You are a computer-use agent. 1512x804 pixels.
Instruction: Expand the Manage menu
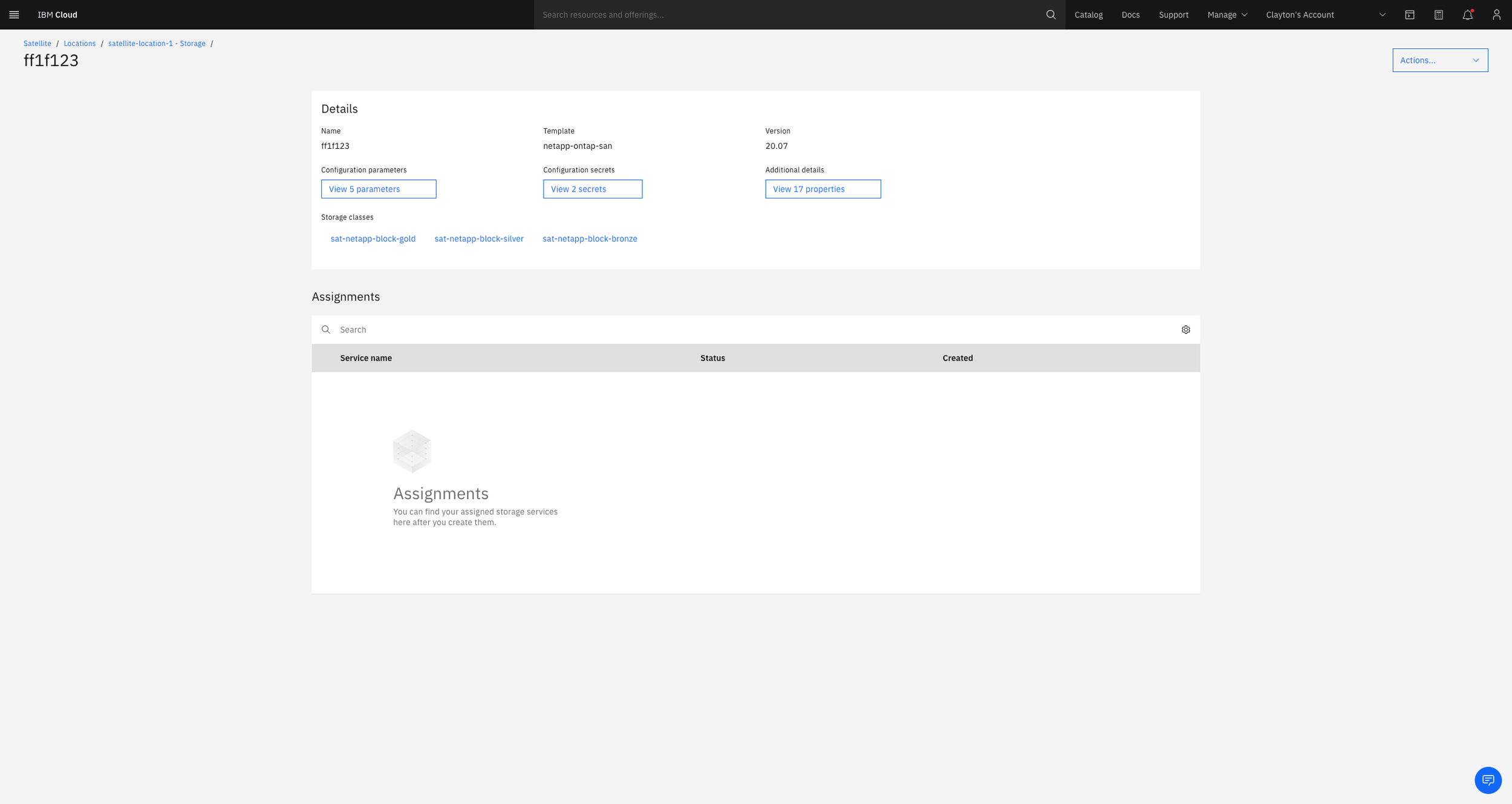point(1227,15)
